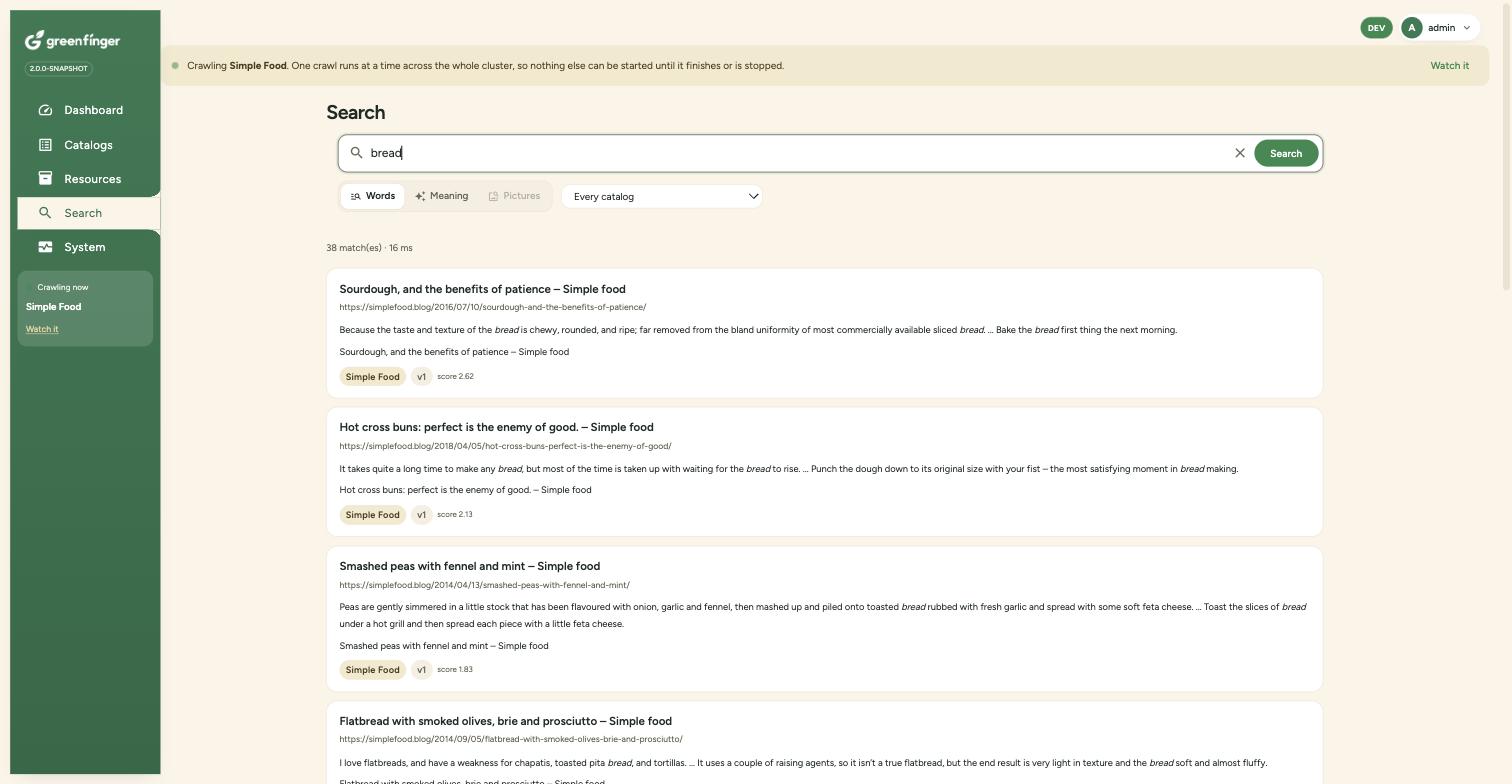Open the Every catalog dropdown
1512x784 pixels.
coord(662,196)
